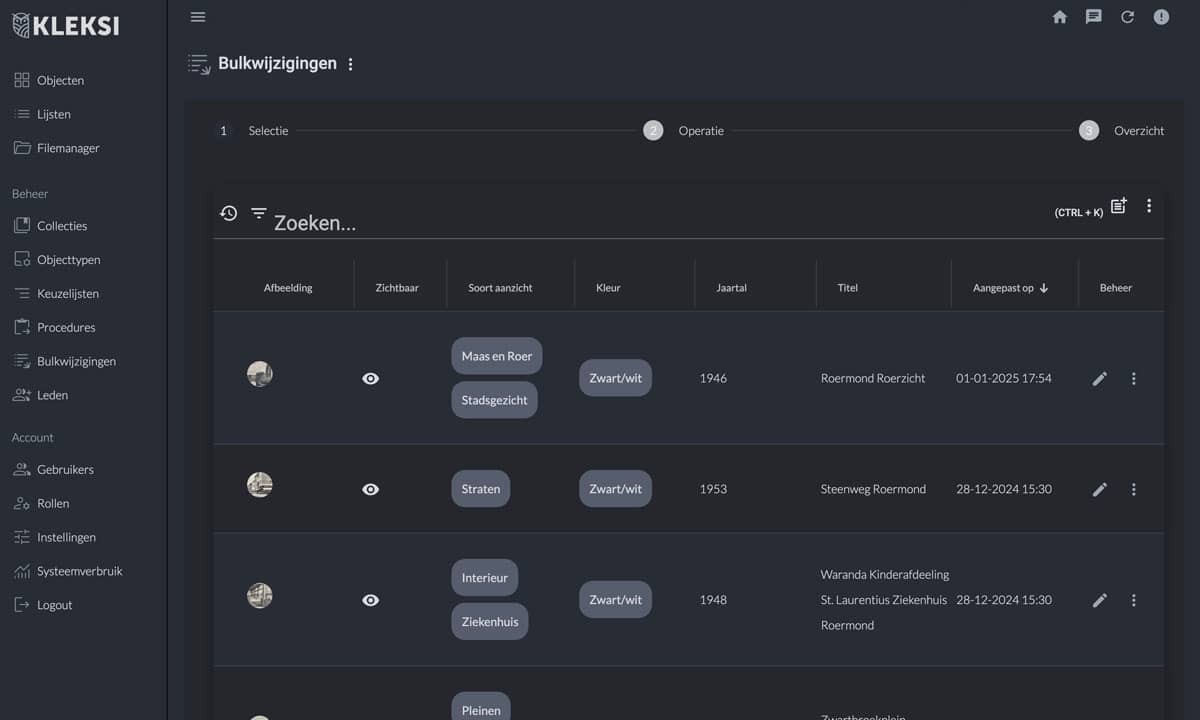
Task: Open the search history icon
Action: 229,213
